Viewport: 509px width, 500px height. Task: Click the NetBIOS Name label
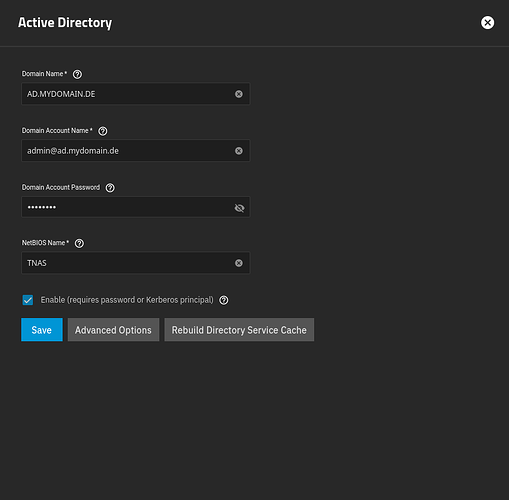[45, 243]
